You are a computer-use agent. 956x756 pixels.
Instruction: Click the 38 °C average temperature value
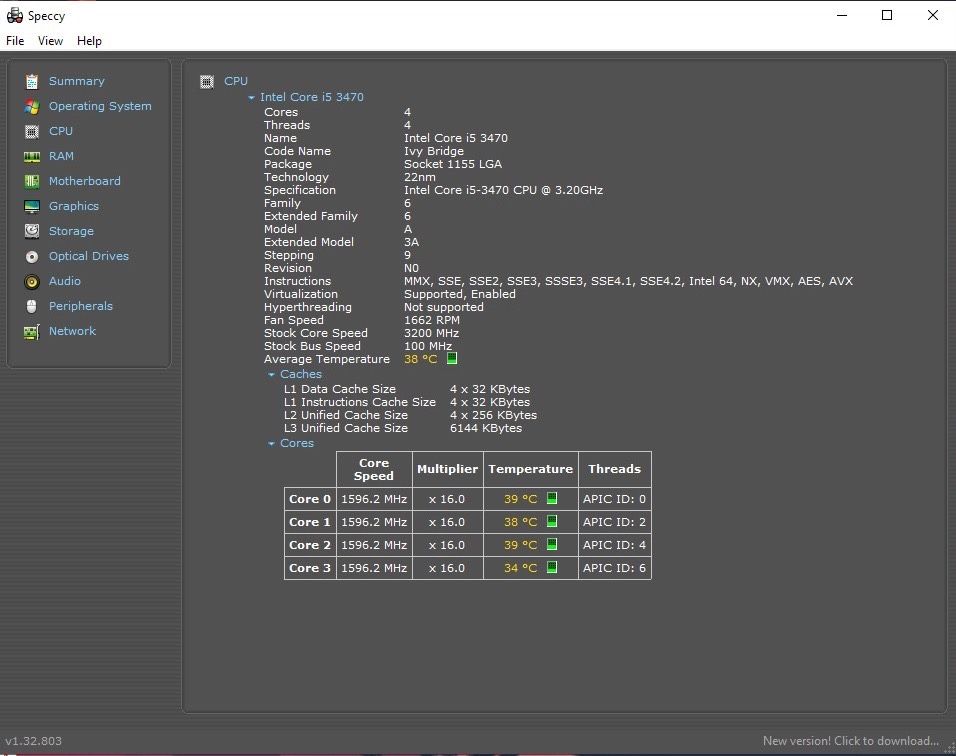421,359
